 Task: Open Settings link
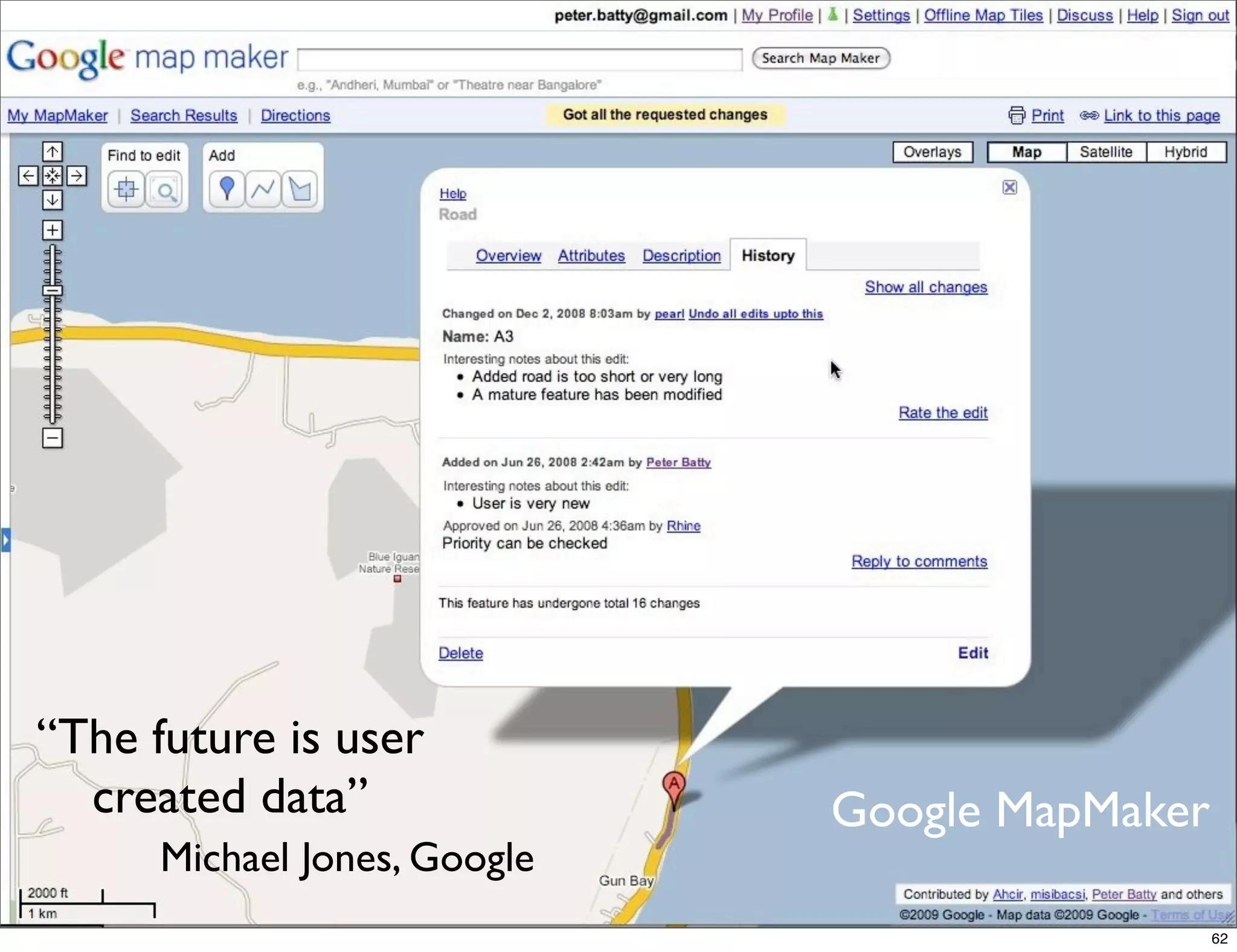pyautogui.click(x=881, y=15)
